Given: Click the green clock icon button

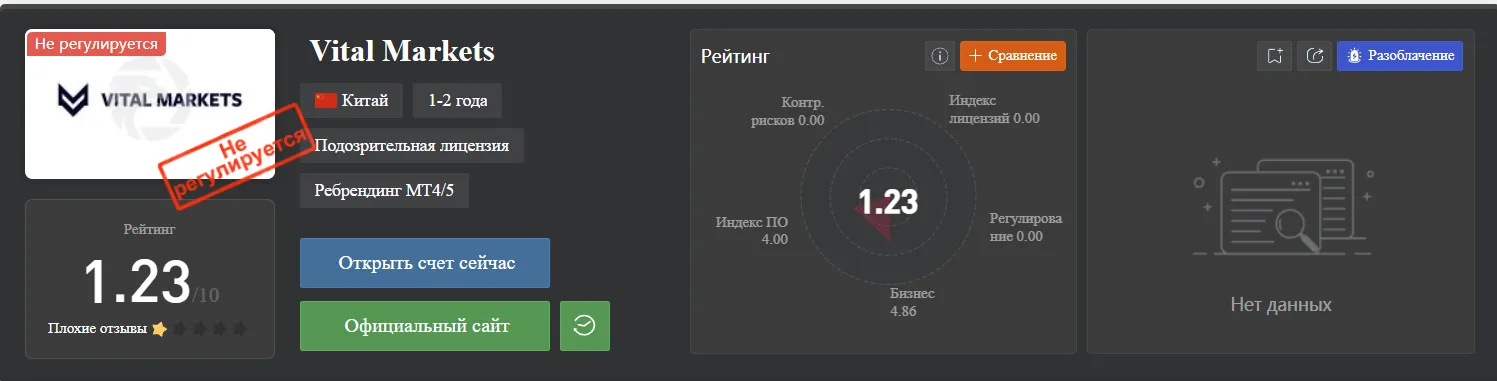Looking at the screenshot, I should click(x=585, y=326).
